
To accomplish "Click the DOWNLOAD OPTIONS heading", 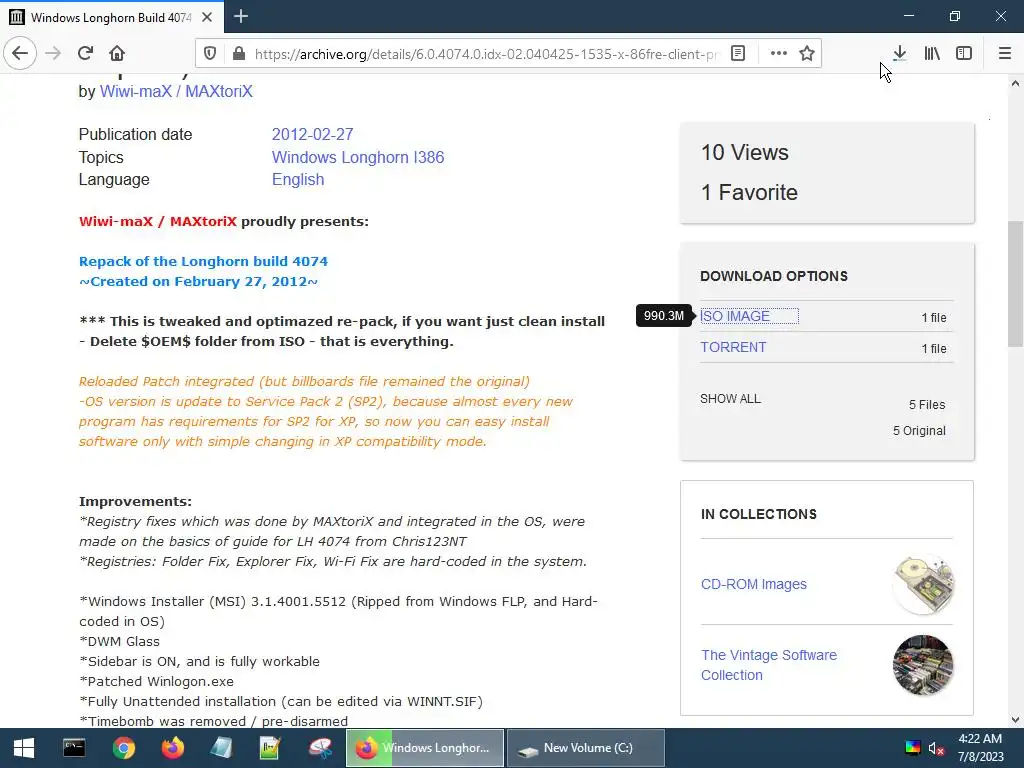I will (774, 276).
